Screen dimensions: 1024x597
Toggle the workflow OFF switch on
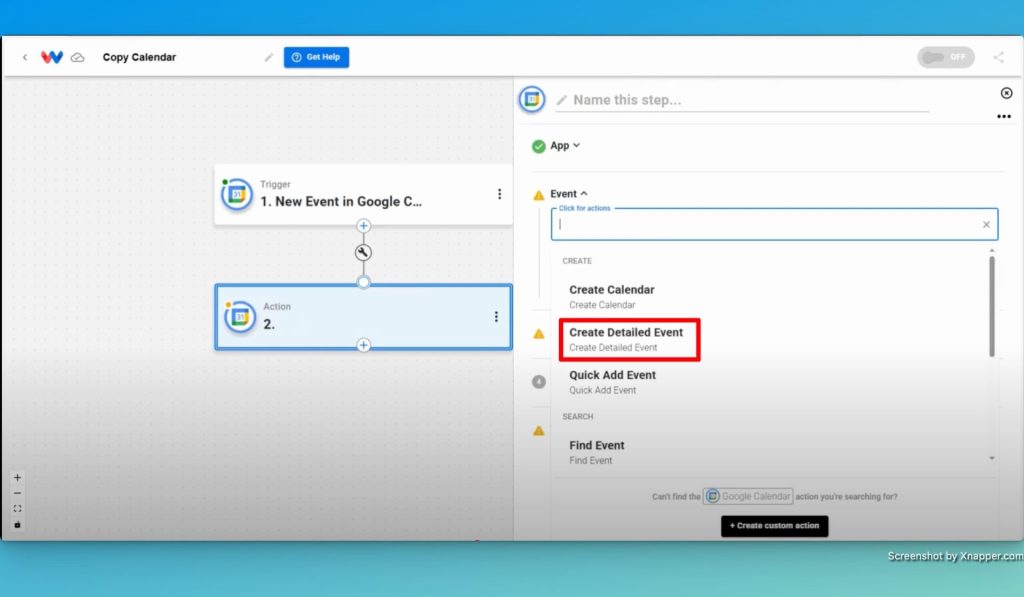pyautogui.click(x=946, y=57)
